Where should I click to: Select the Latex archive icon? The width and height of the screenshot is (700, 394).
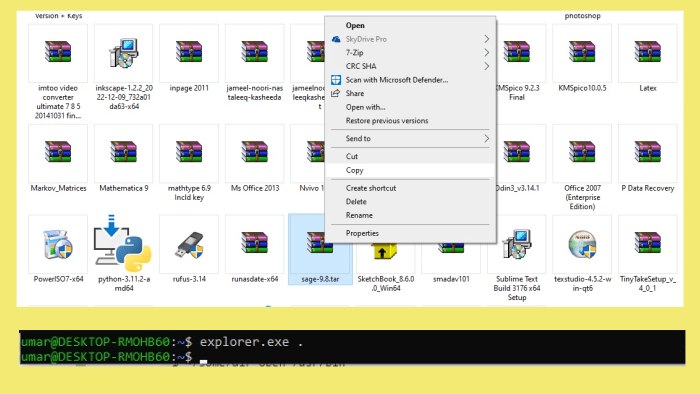pyautogui.click(x=648, y=52)
